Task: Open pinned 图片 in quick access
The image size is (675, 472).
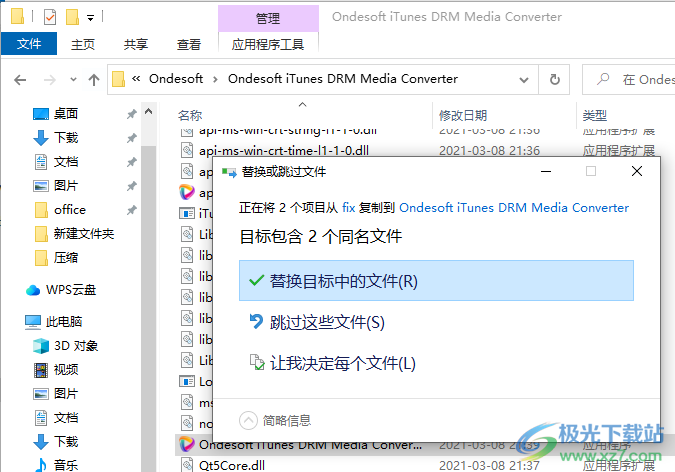Action: 66,186
